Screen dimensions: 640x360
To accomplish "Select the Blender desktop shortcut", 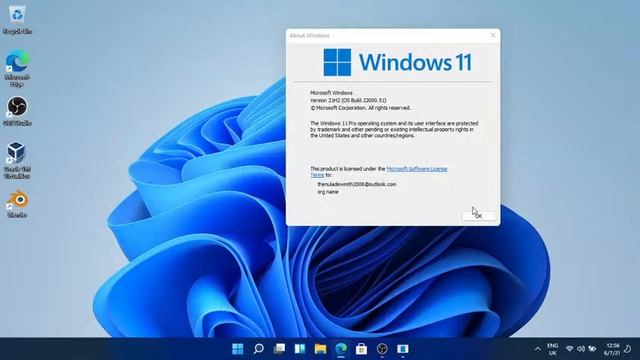I will pos(17,203).
